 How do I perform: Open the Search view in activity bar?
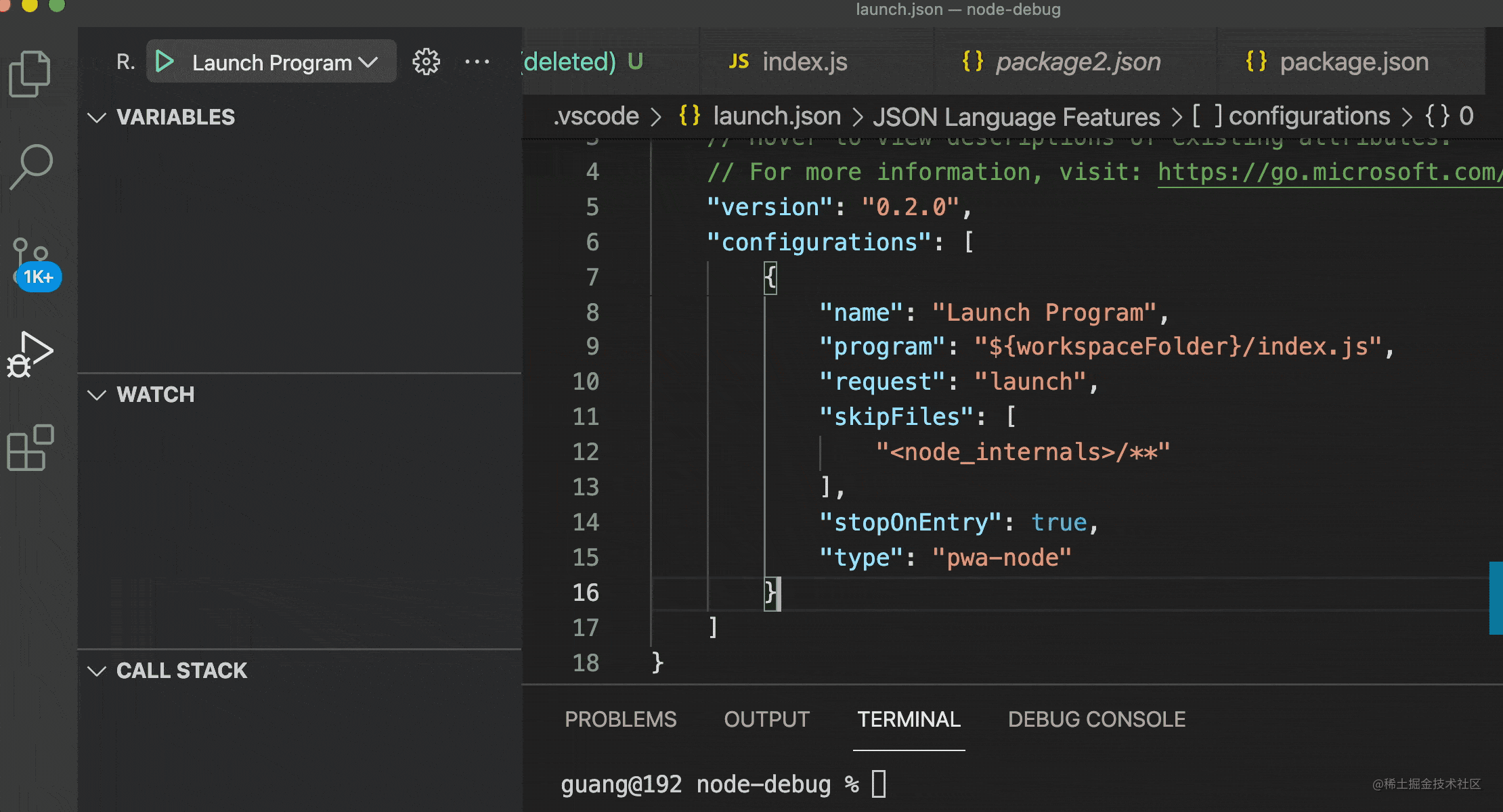click(30, 166)
